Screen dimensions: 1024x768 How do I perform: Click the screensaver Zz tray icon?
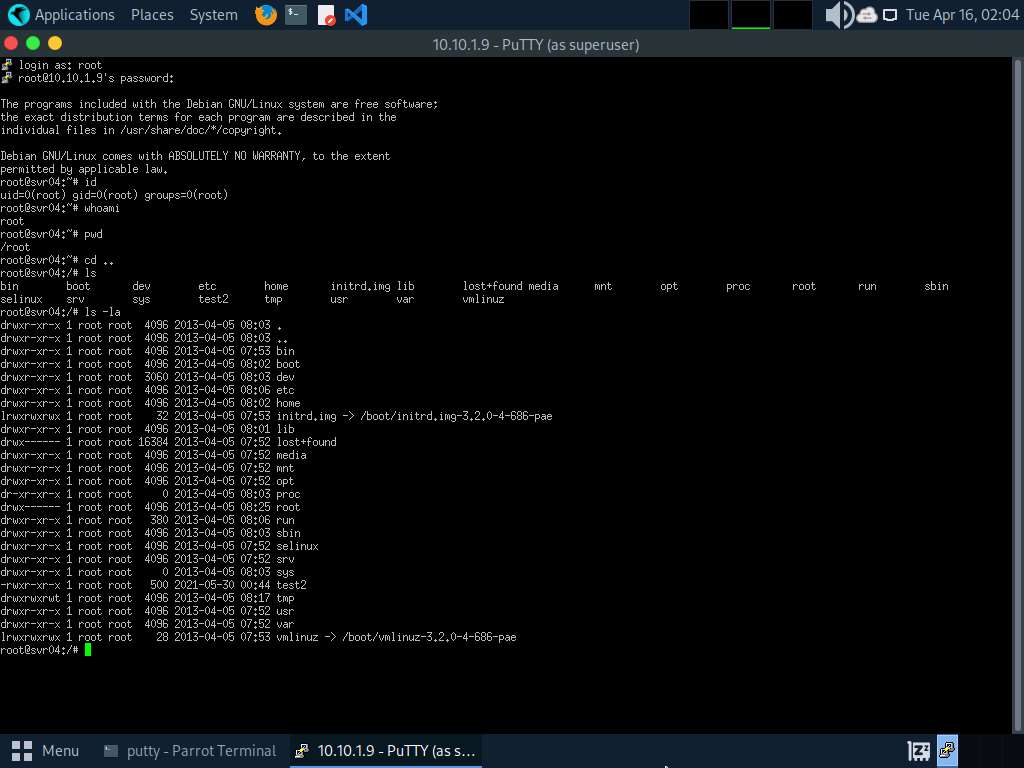tap(918, 750)
